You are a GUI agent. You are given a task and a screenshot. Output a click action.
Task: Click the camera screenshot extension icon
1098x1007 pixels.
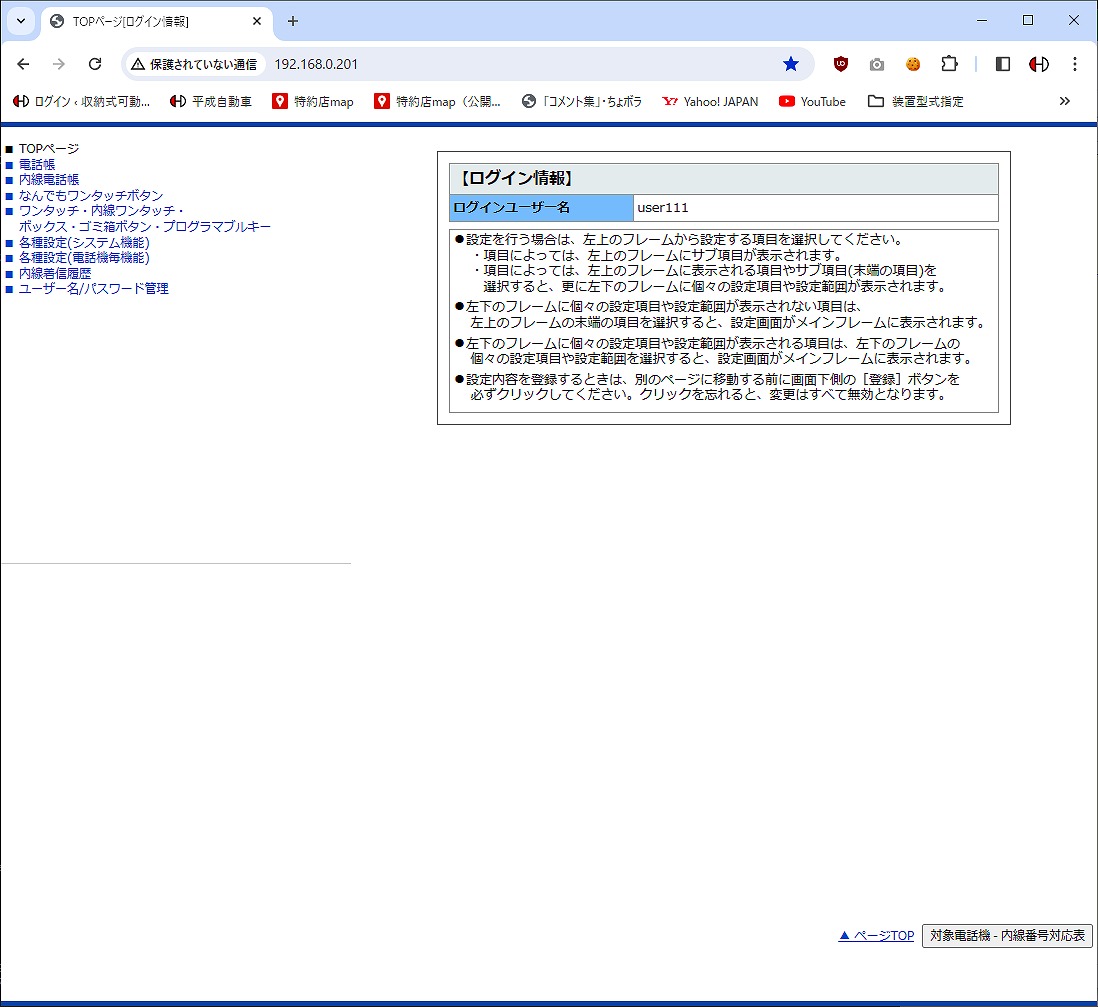coord(877,64)
